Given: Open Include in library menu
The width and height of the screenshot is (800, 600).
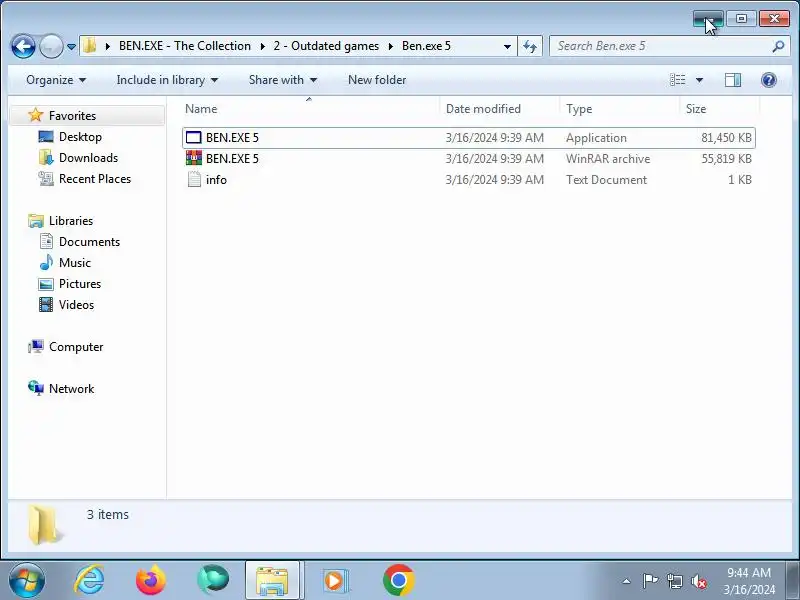Looking at the screenshot, I should point(167,80).
